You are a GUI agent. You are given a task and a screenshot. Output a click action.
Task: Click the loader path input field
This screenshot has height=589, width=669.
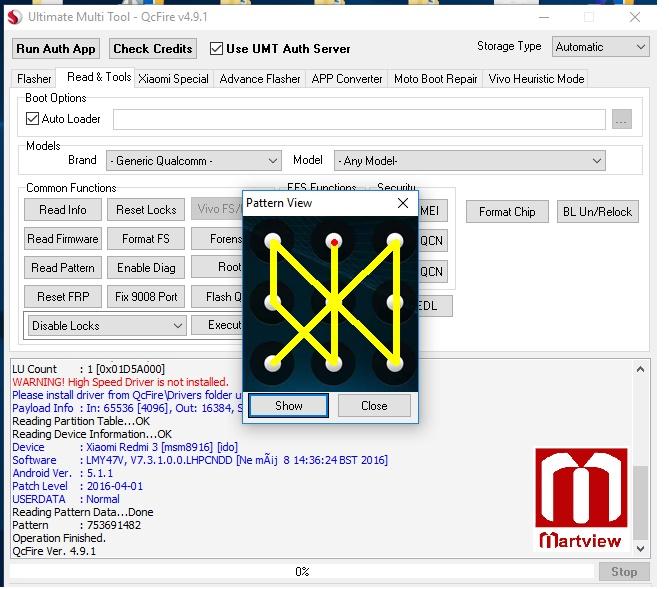coord(359,119)
